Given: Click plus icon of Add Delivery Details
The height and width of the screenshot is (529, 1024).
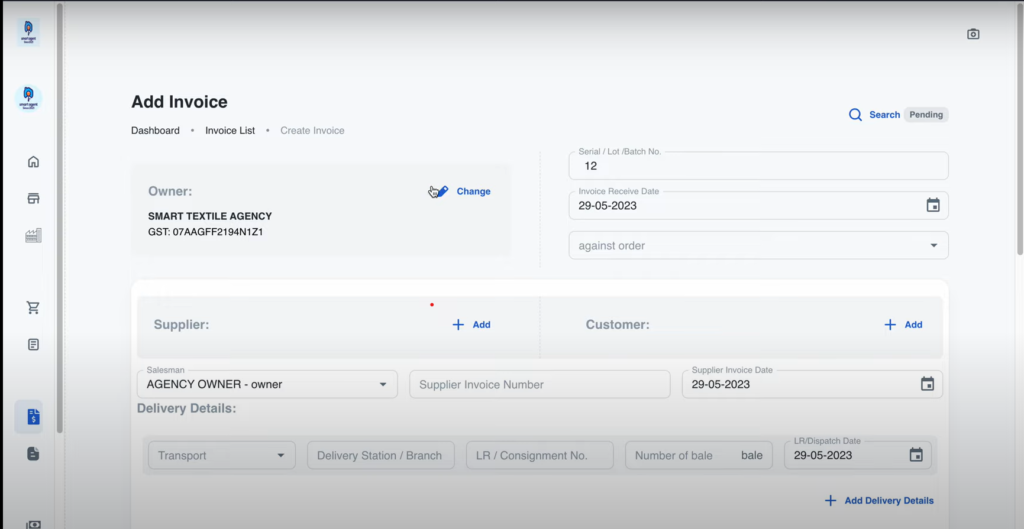Looking at the screenshot, I should (831, 501).
